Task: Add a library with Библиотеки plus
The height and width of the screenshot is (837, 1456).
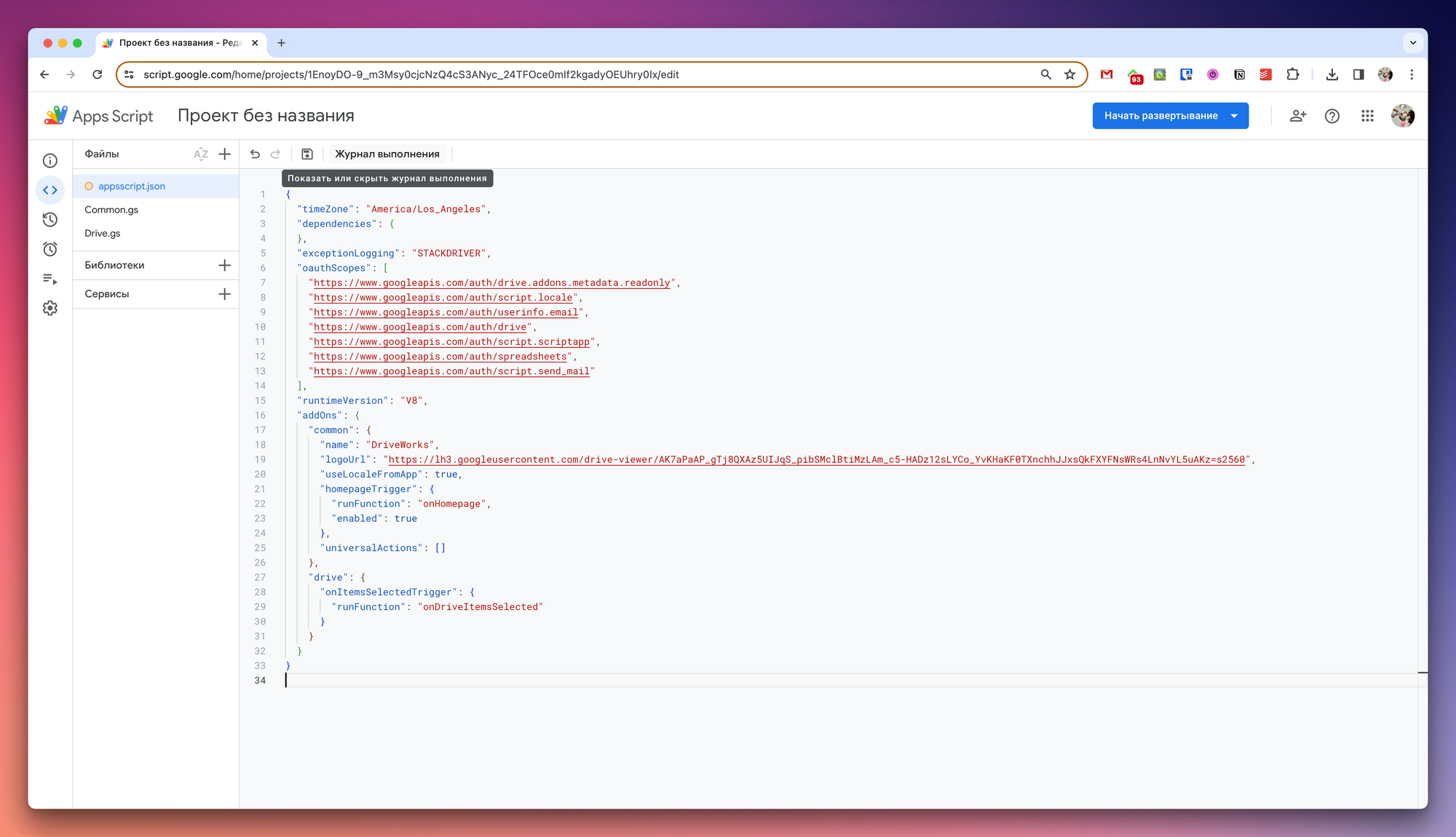Action: coord(225,266)
